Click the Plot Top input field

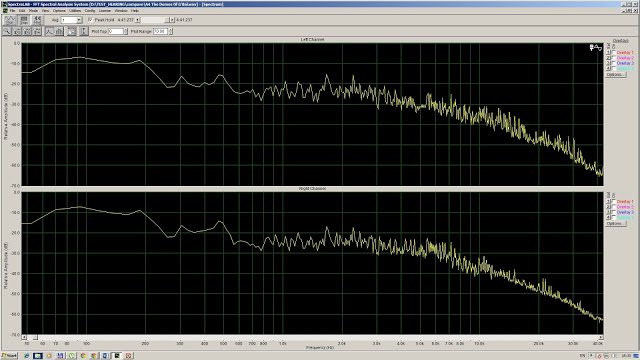(116, 31)
